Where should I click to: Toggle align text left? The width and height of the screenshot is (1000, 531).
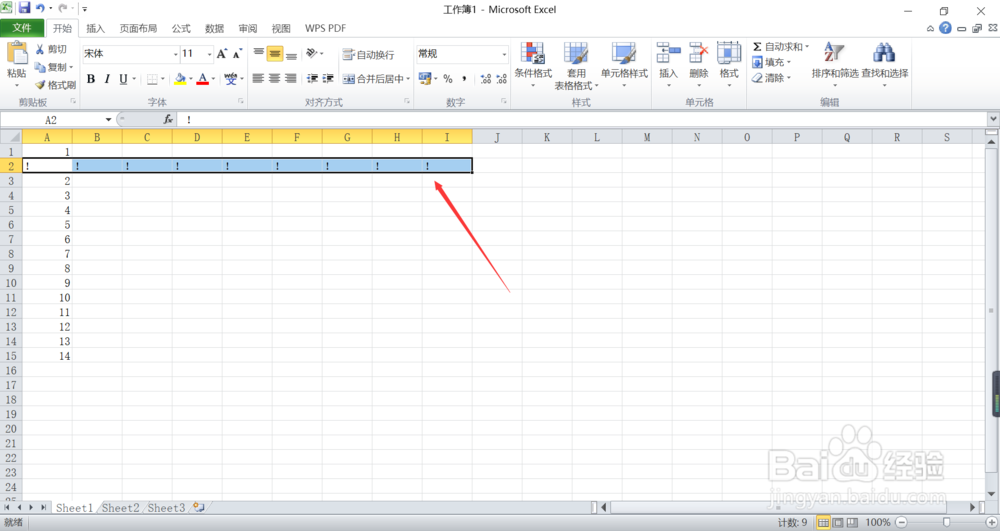[x=258, y=78]
